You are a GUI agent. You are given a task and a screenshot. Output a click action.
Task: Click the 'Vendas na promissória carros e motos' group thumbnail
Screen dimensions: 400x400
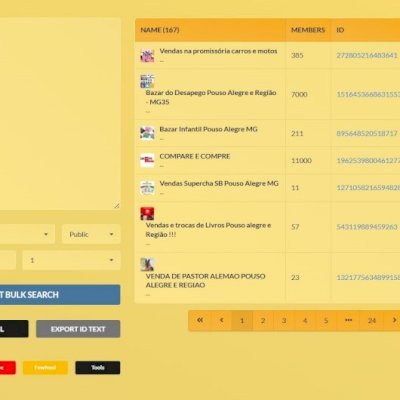click(x=147, y=56)
